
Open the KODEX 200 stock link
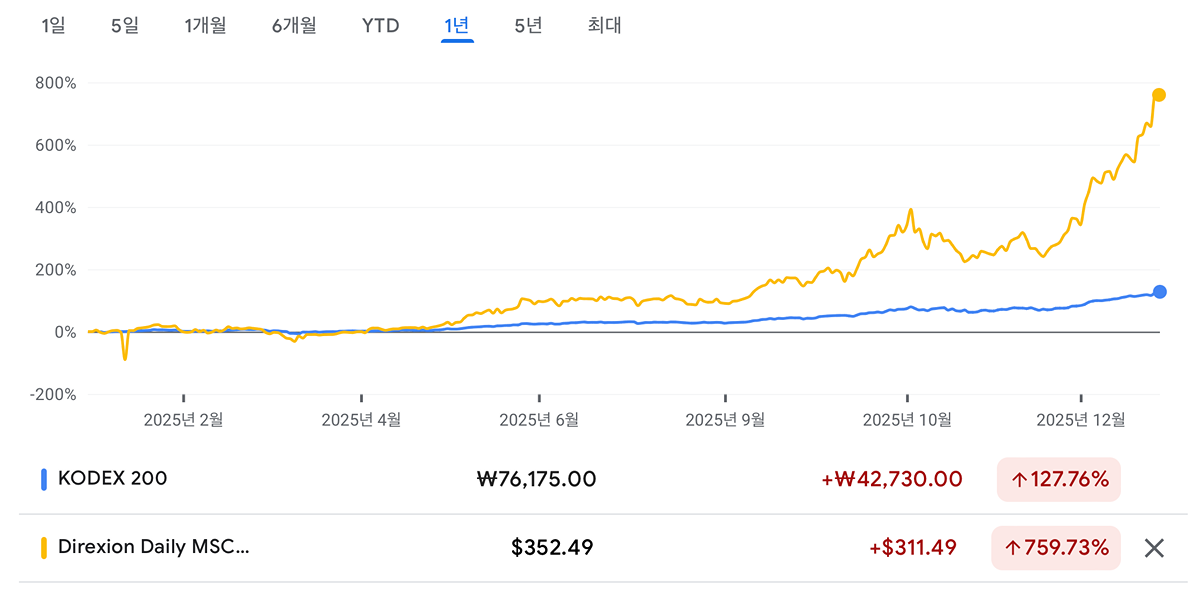click(112, 479)
